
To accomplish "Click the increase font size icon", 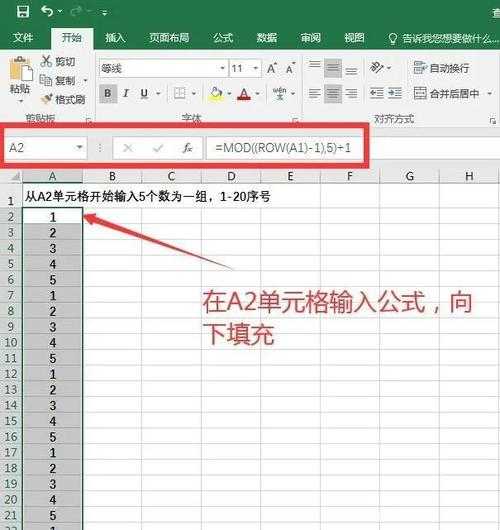I will [x=272, y=69].
